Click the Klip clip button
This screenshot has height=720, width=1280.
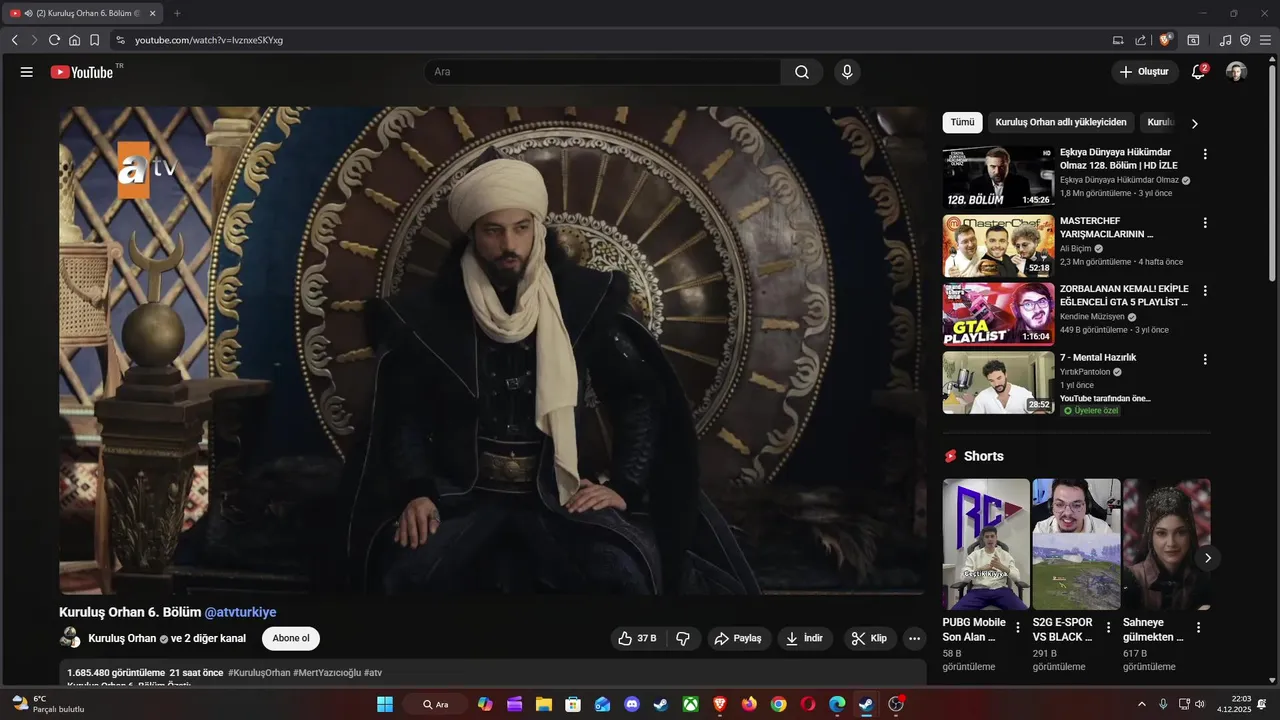click(x=869, y=638)
